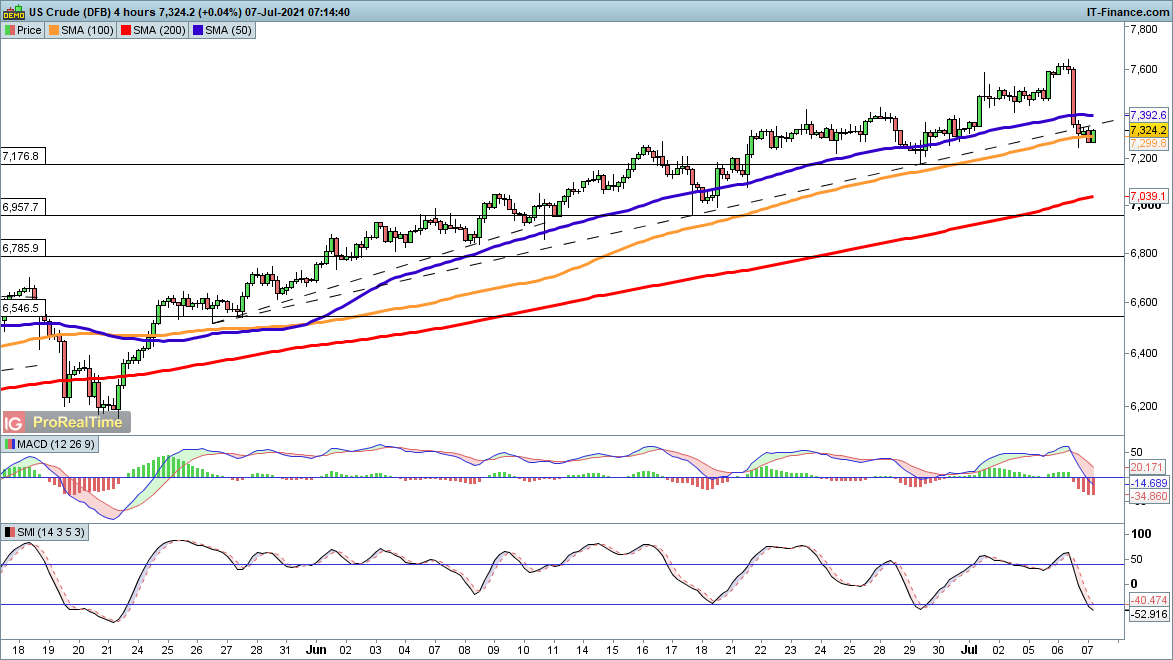Select the SMA (100) legend label
This screenshot has height=660, width=1173.
87,31
